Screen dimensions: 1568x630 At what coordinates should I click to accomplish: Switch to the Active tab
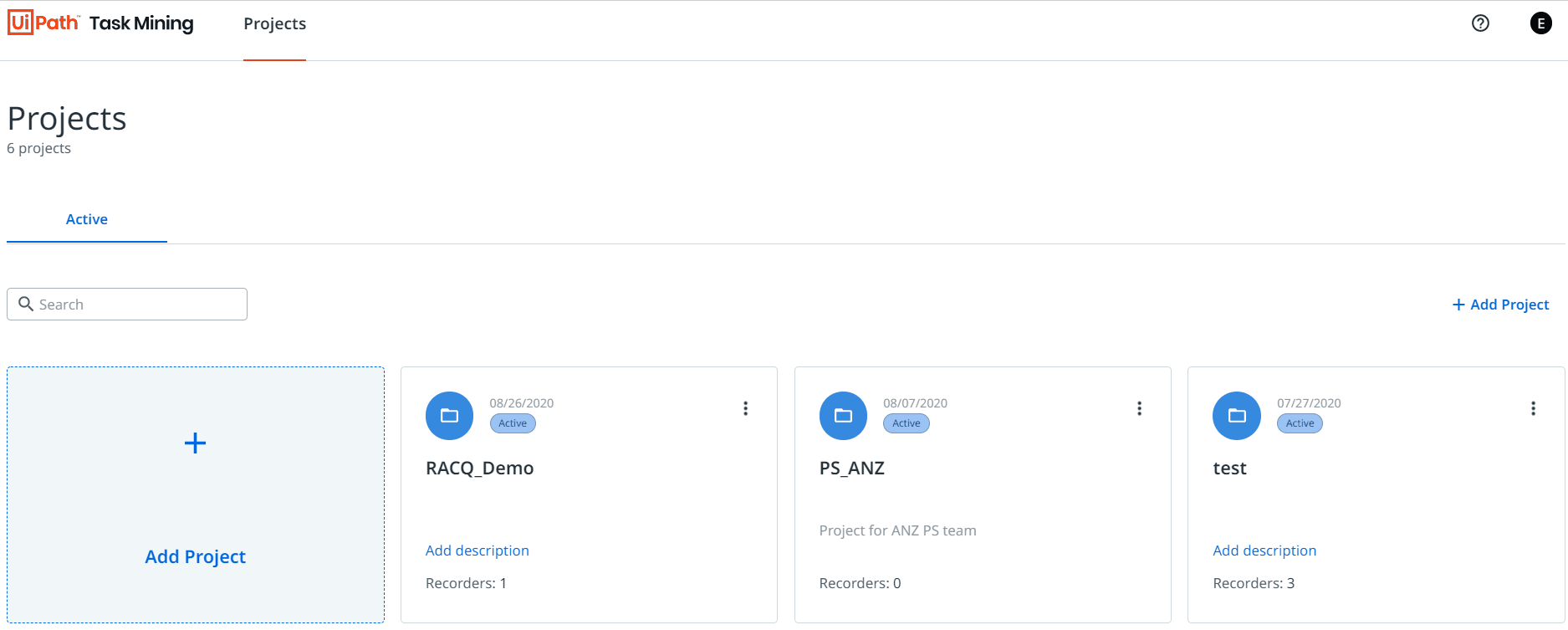click(87, 219)
